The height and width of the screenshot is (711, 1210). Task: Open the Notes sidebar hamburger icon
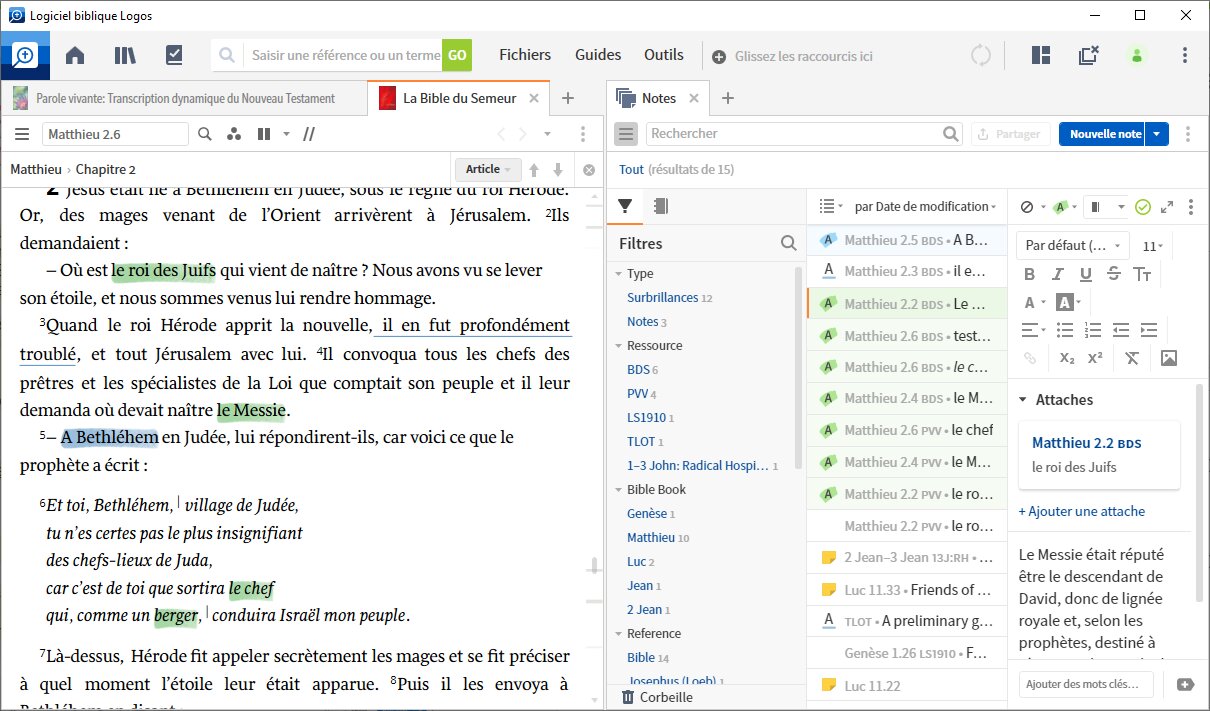(626, 134)
